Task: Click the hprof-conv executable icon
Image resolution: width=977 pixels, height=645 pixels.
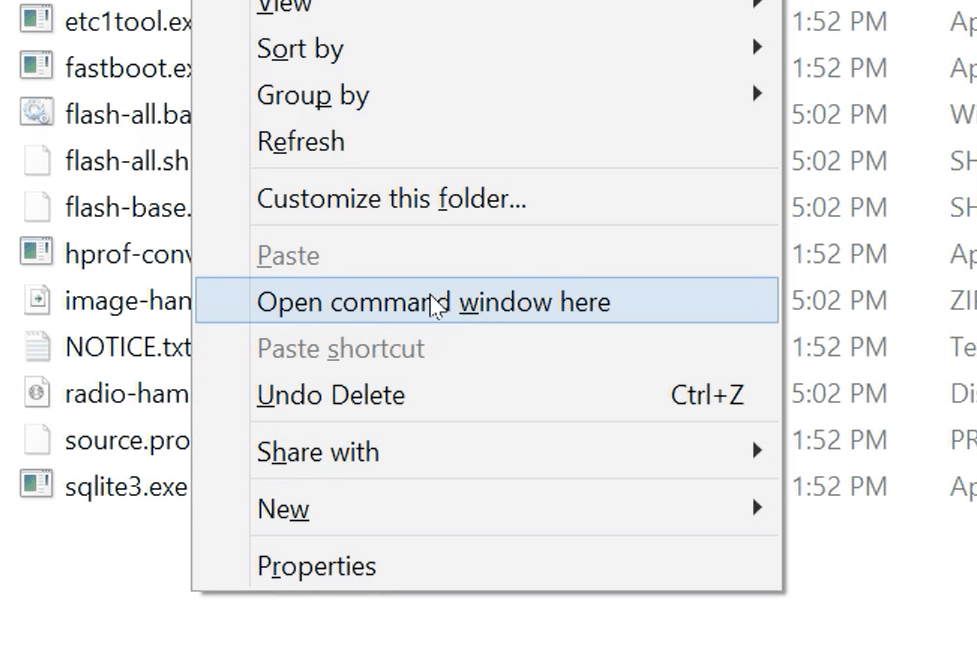Action: (37, 252)
